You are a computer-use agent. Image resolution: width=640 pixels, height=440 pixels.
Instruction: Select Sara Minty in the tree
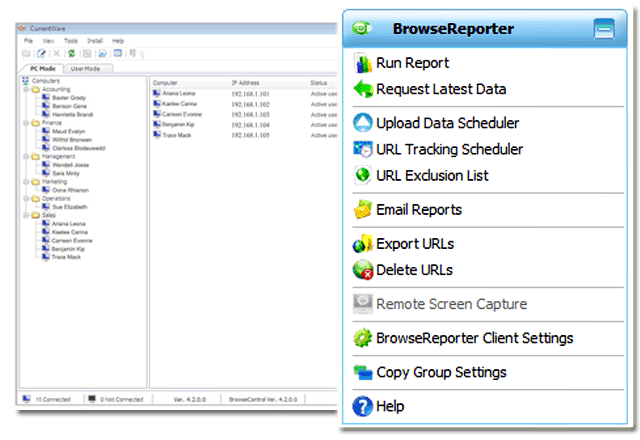point(66,173)
